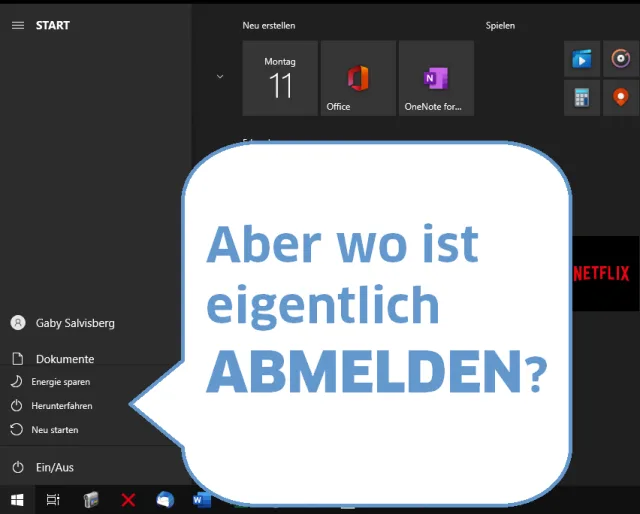Click the hamburger menu icon beside START
Viewport: 640px width, 514px height.
18,25
